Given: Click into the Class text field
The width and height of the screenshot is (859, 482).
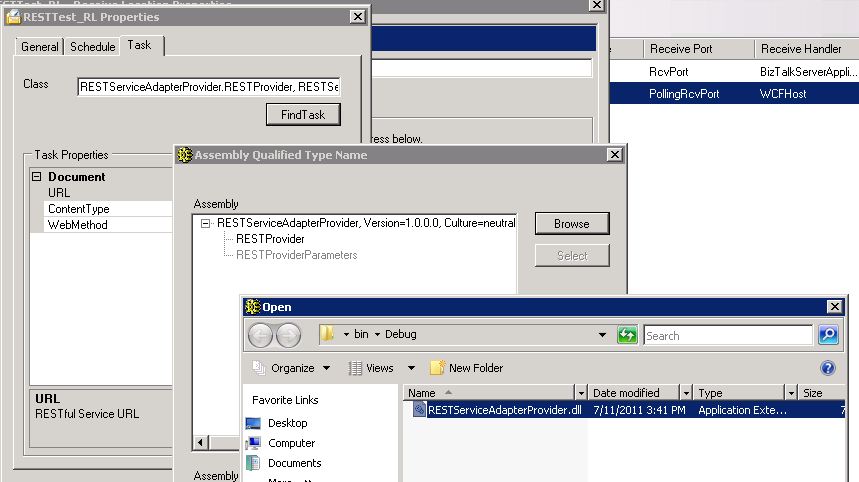Looking at the screenshot, I should click(209, 87).
